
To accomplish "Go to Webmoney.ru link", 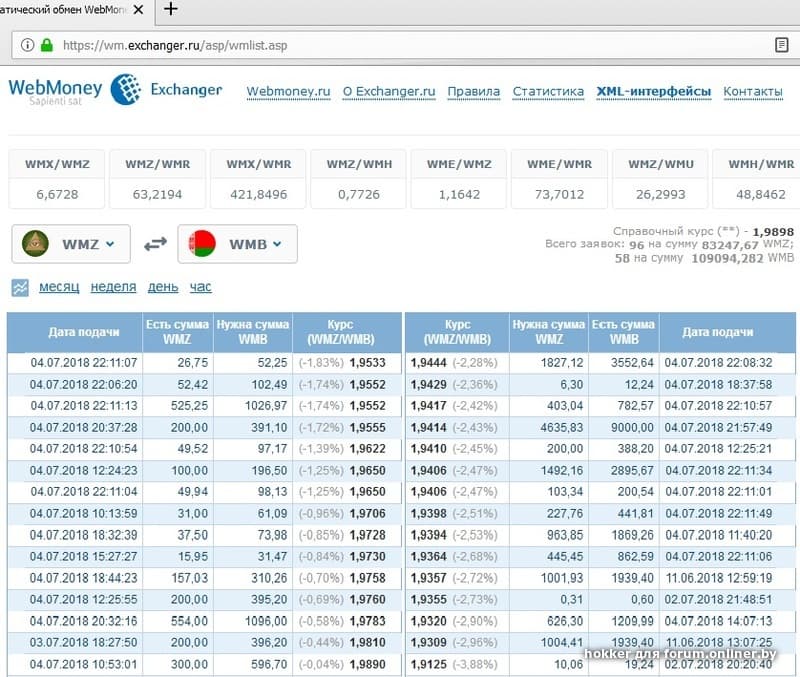I will coord(288,91).
